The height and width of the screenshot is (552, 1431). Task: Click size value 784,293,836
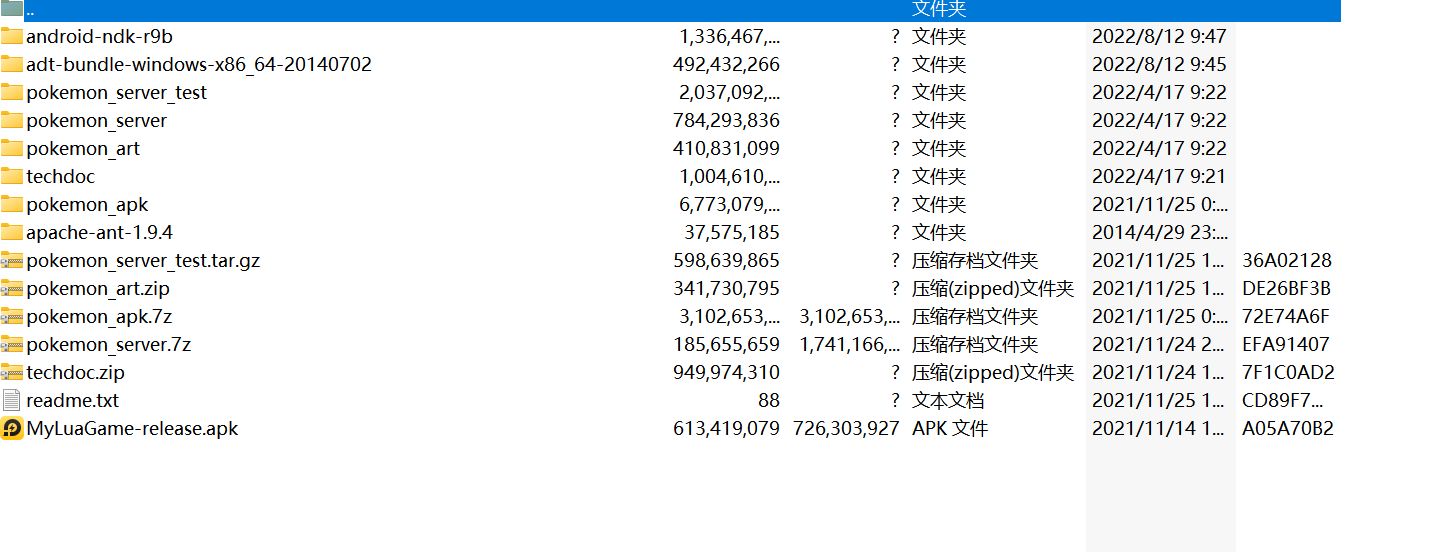[x=726, y=121]
